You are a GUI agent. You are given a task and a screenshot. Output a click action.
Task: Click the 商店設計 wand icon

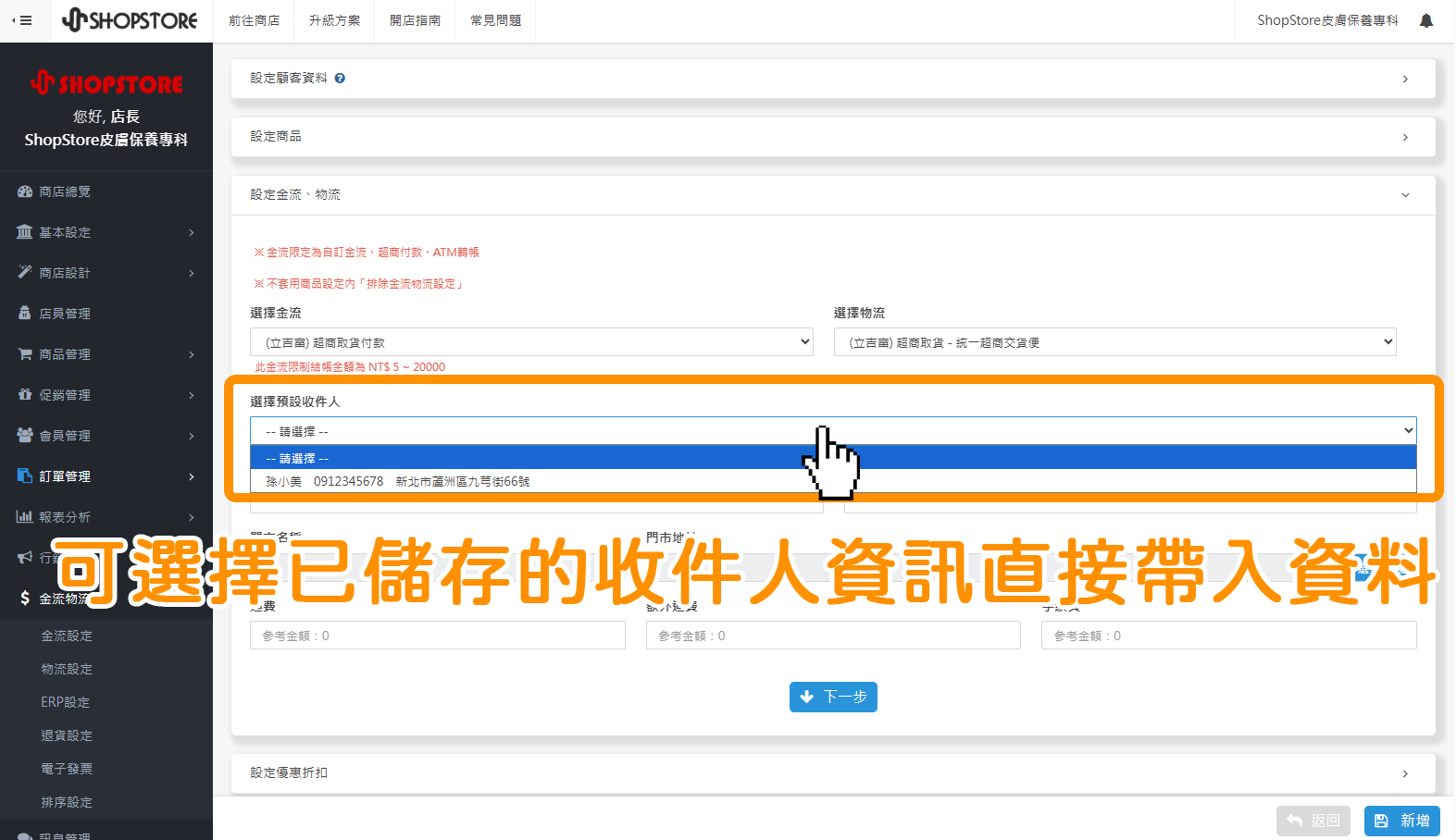tap(25, 273)
